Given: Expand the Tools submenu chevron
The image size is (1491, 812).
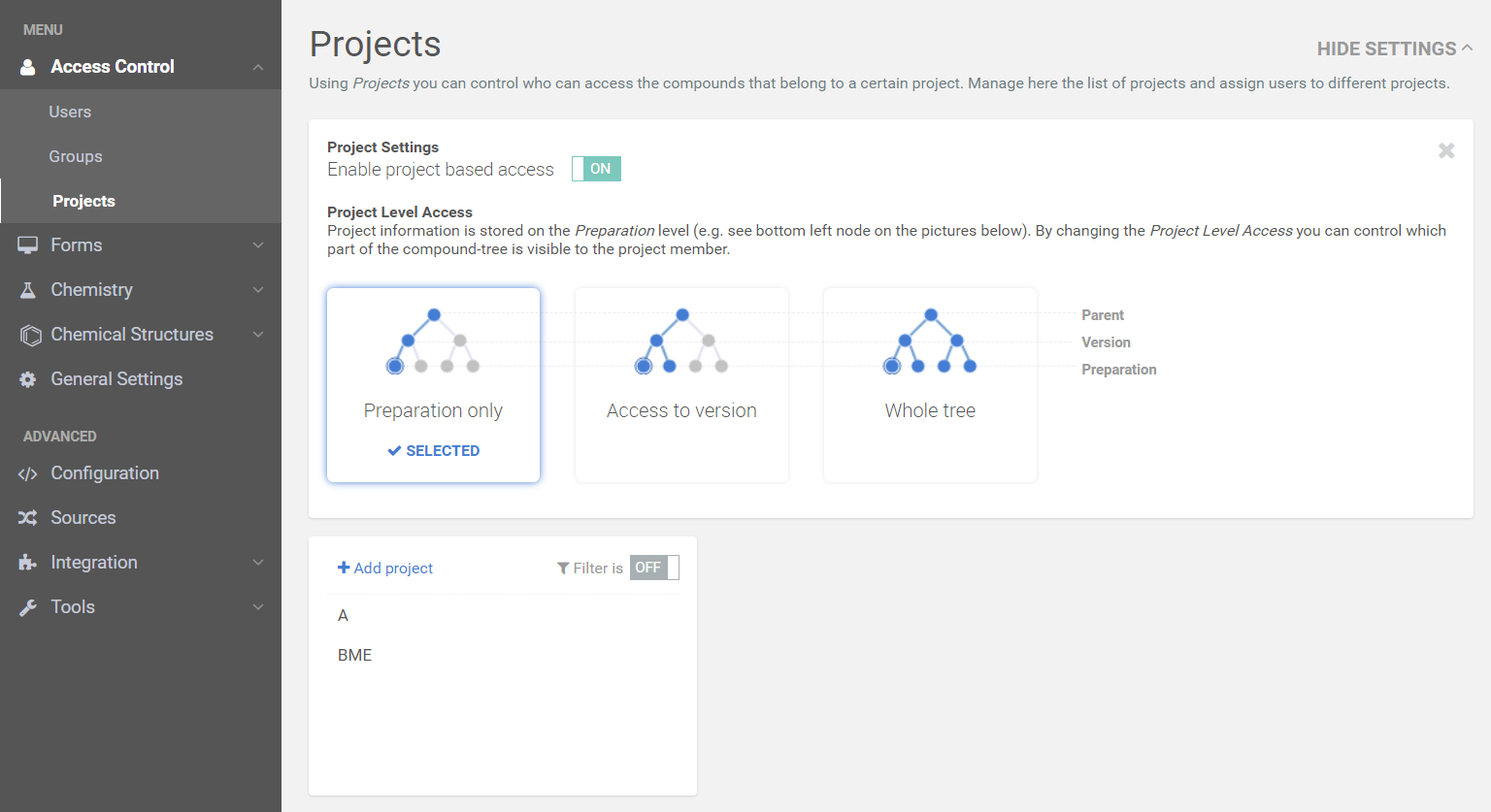Looking at the screenshot, I should coord(258,607).
